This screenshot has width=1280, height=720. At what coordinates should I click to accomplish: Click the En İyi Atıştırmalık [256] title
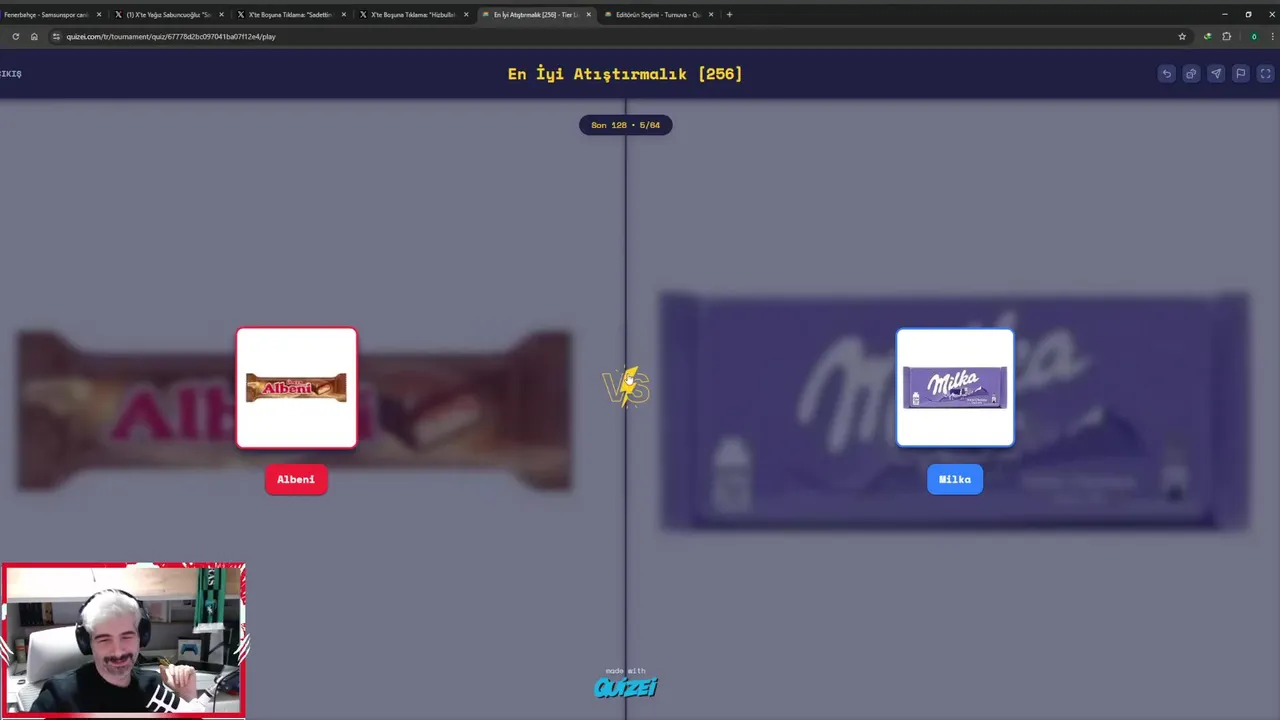point(625,74)
